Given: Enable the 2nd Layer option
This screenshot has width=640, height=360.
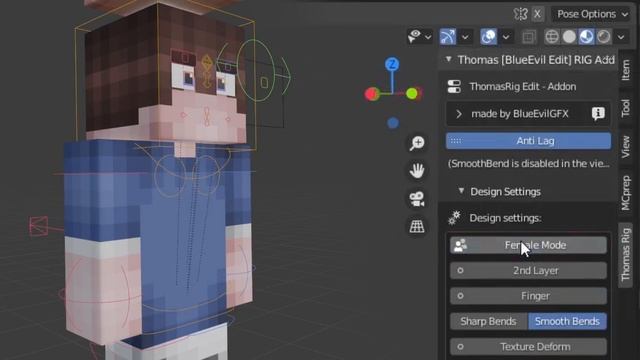Looking at the screenshot, I should tap(529, 271).
